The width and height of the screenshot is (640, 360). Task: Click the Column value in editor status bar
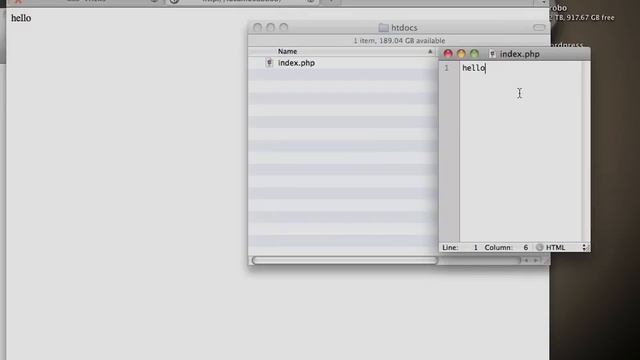click(x=526, y=247)
